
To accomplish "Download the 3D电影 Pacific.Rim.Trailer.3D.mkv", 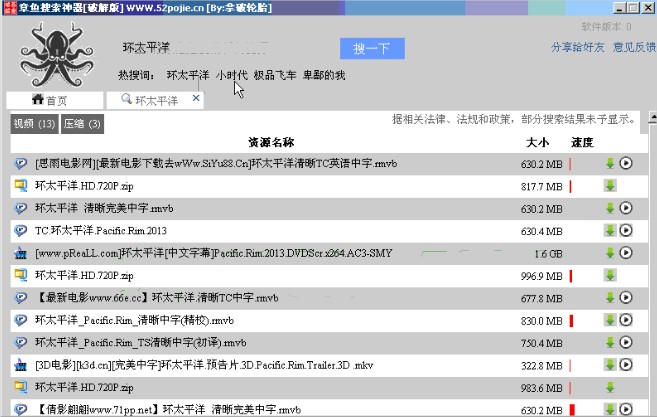I will pyautogui.click(x=610, y=365).
